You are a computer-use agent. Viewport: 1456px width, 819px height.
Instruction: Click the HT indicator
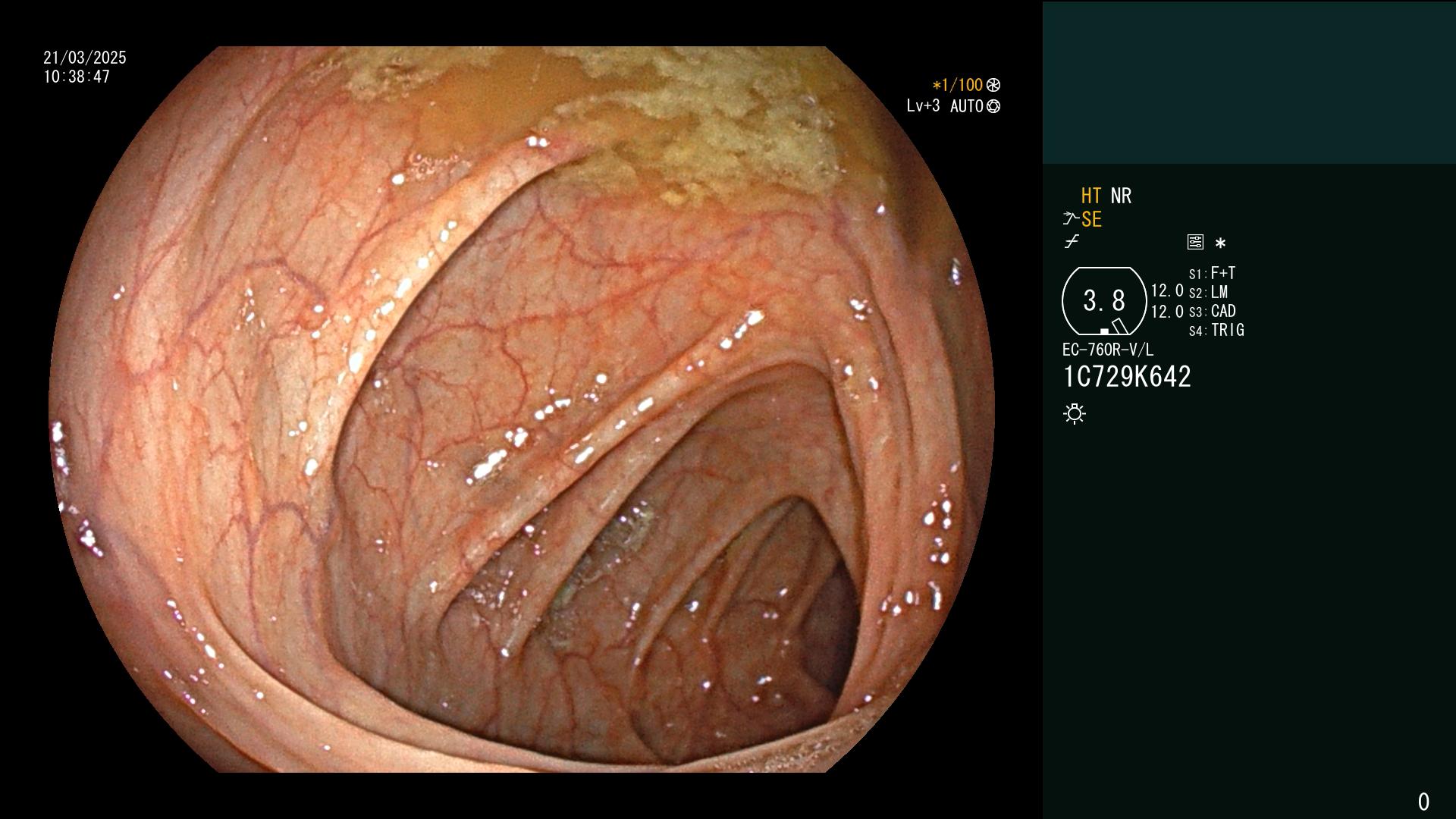[x=1091, y=196]
